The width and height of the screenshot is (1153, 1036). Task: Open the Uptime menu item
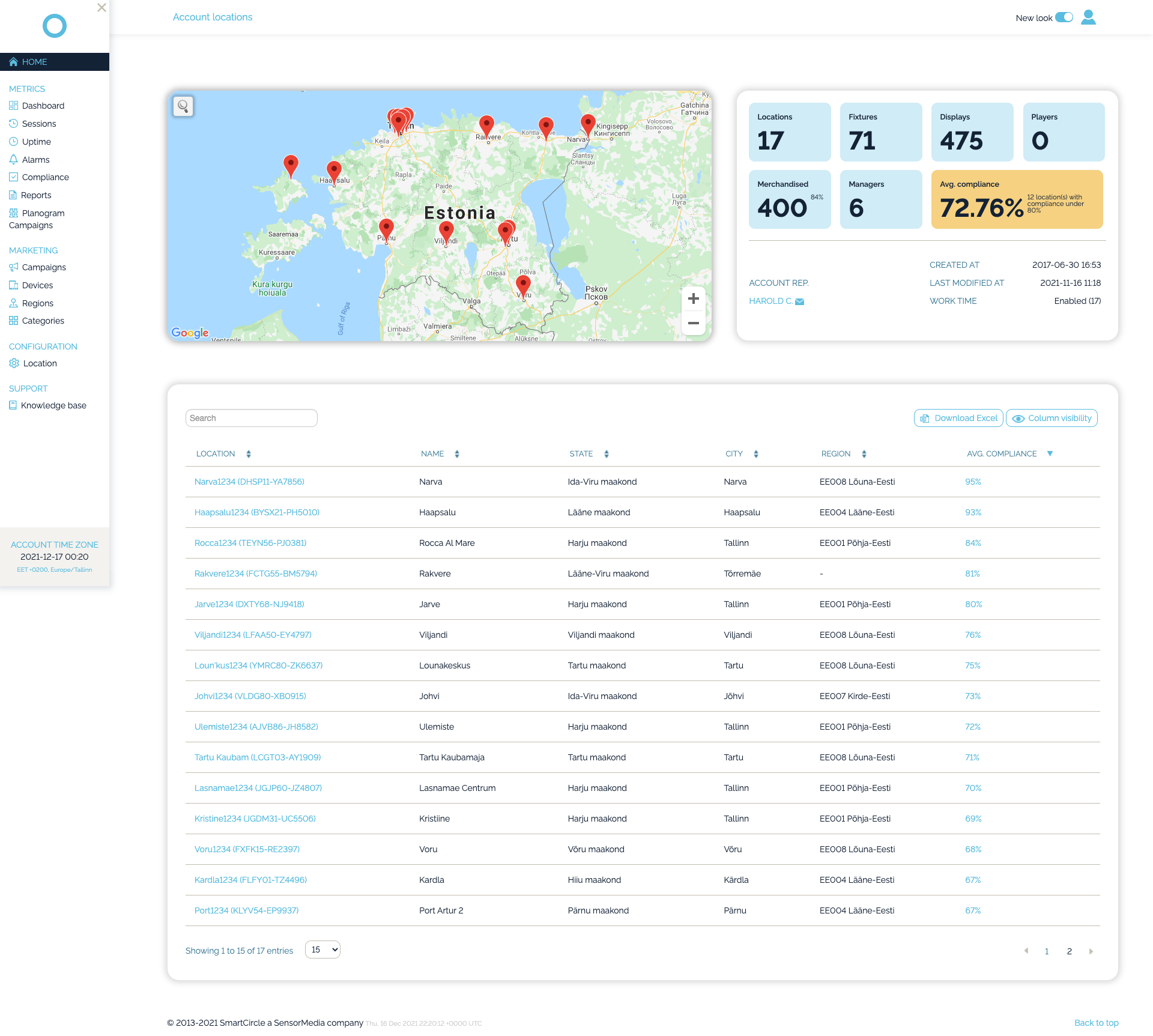pyautogui.click(x=37, y=142)
